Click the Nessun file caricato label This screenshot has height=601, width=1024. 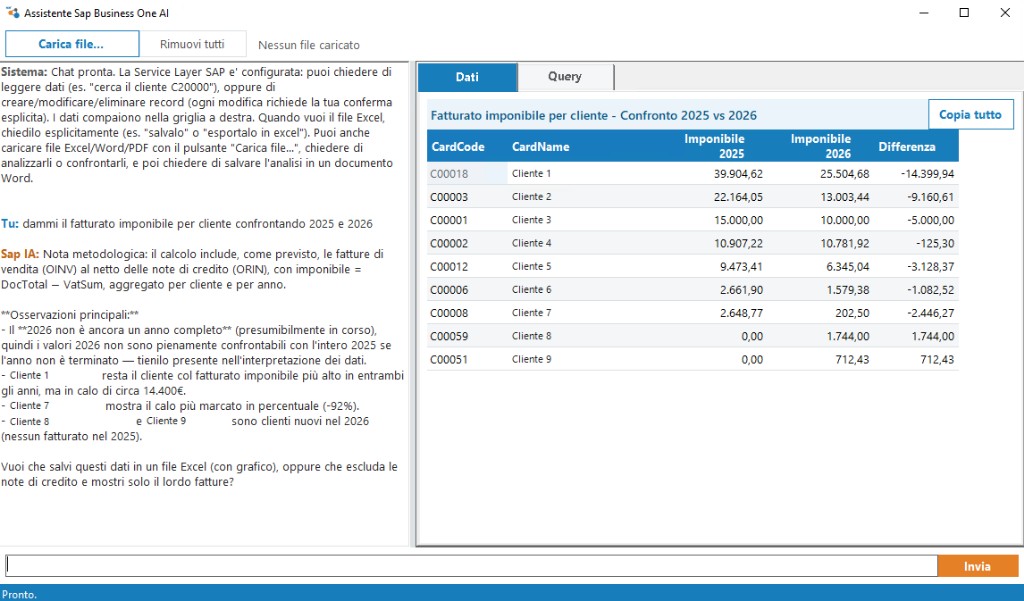click(309, 45)
